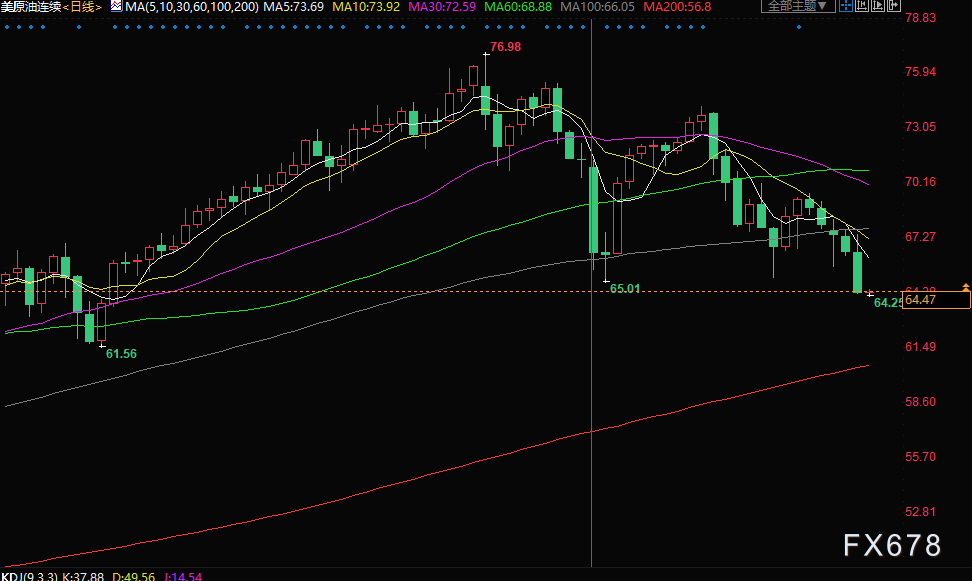This screenshot has width=972, height=581.
Task: Click the 67.27 price axis label
Action: 921,236
